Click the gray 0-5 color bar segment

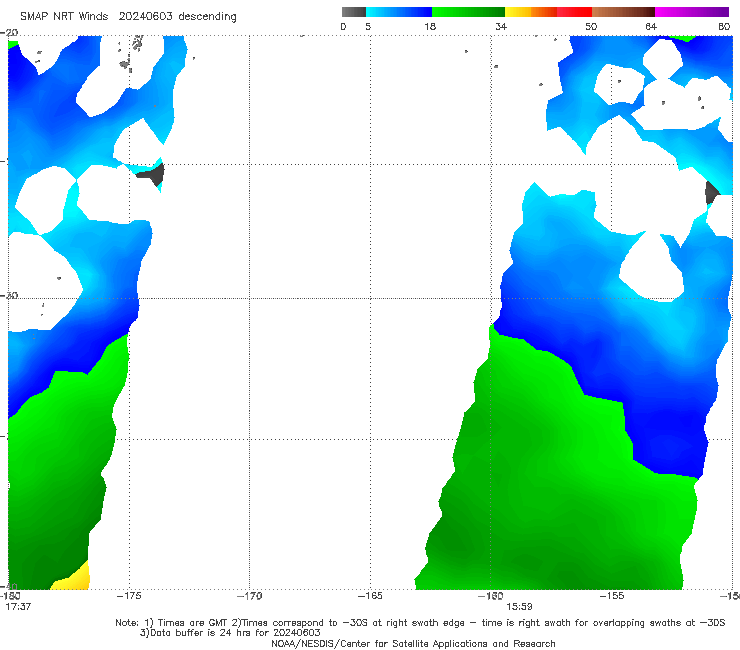coord(353,12)
